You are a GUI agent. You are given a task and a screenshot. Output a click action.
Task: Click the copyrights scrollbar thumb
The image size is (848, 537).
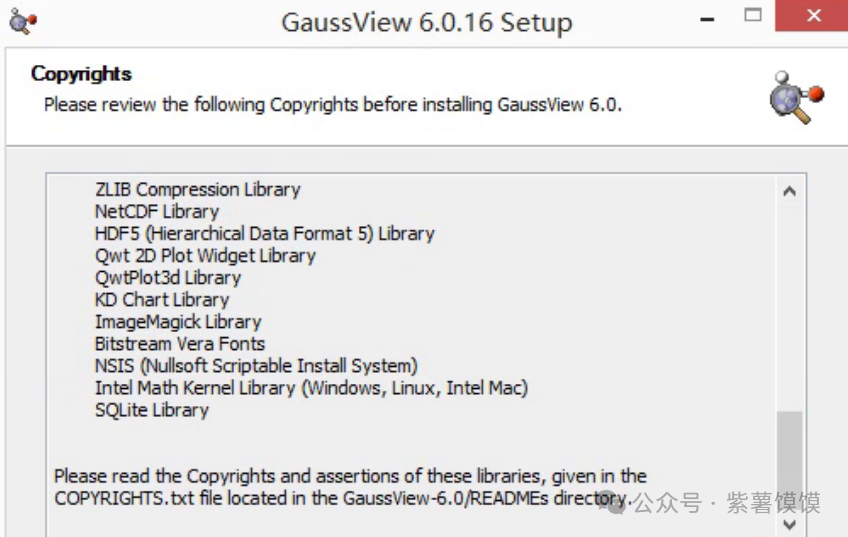(789, 460)
